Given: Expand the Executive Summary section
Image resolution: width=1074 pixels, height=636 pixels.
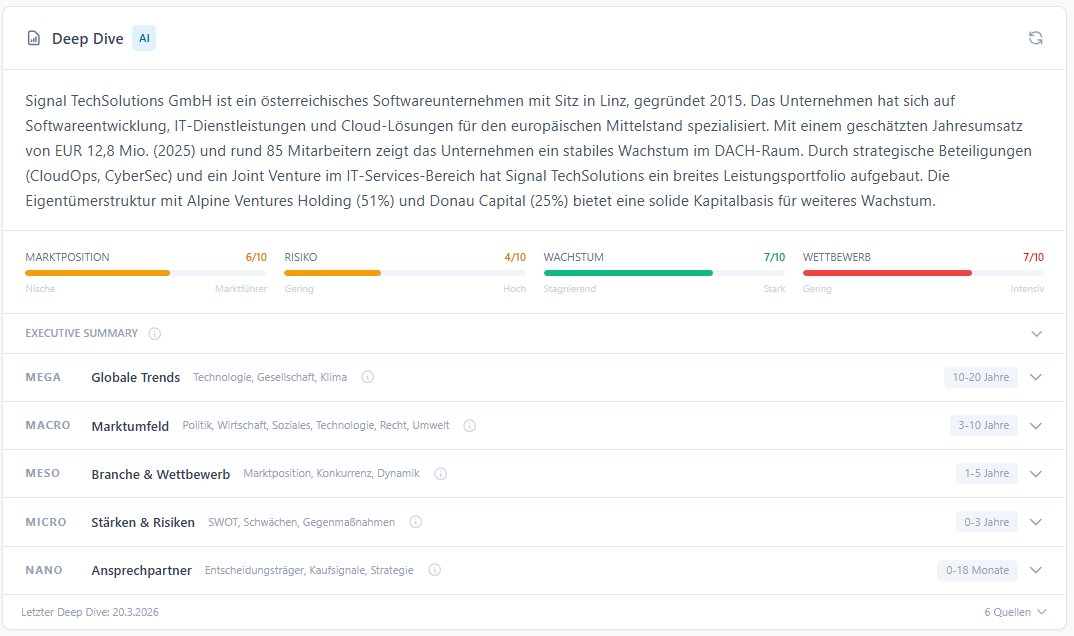Looking at the screenshot, I should (x=1037, y=333).
